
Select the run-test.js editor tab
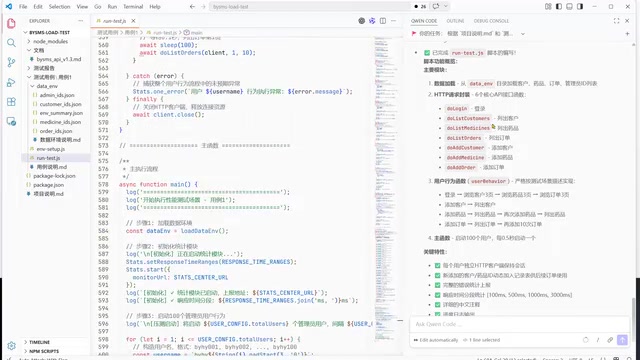click(114, 21)
